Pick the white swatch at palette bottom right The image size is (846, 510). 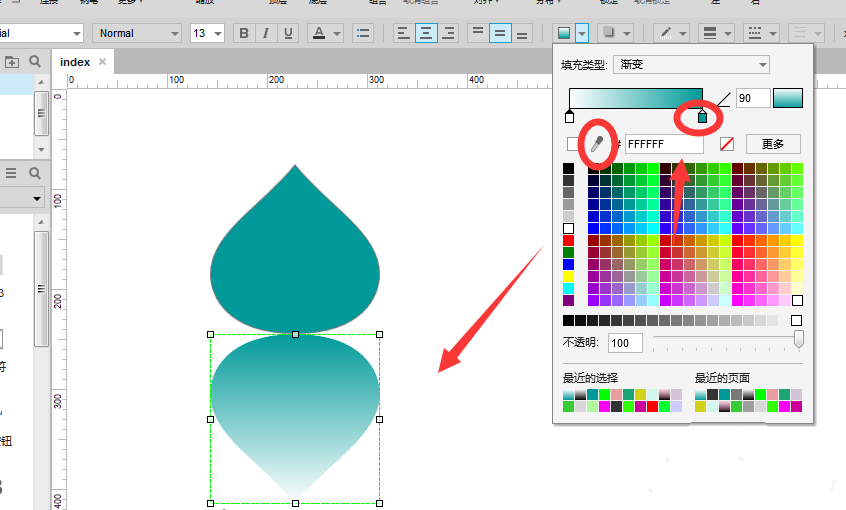(x=797, y=300)
